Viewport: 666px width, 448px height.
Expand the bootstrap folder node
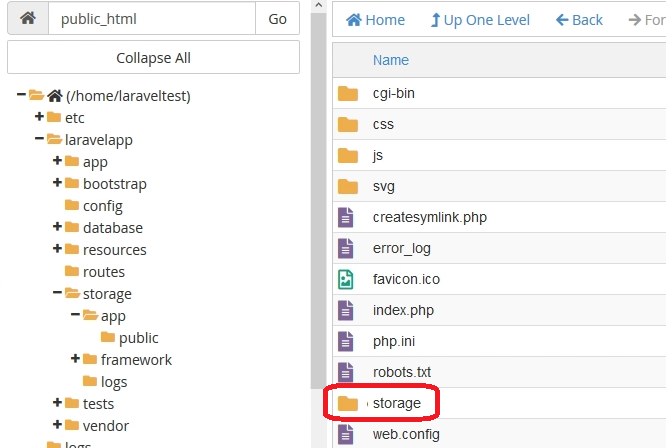tap(57, 183)
